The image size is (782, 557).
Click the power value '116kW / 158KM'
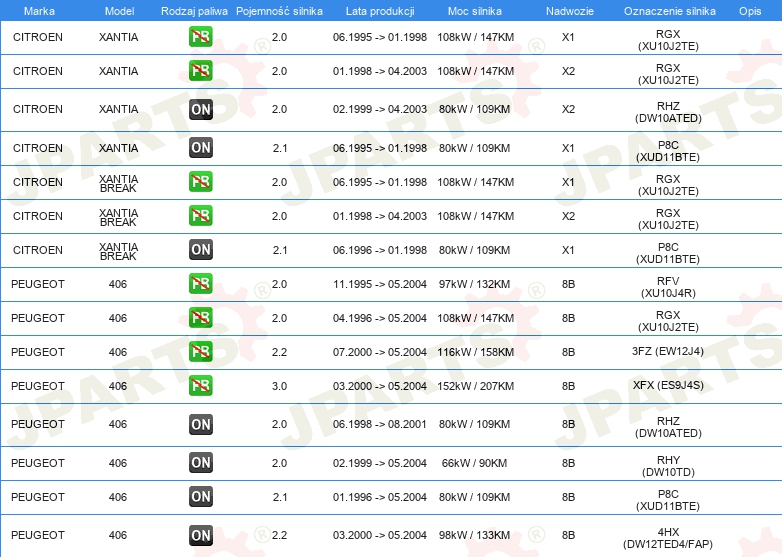(x=475, y=352)
